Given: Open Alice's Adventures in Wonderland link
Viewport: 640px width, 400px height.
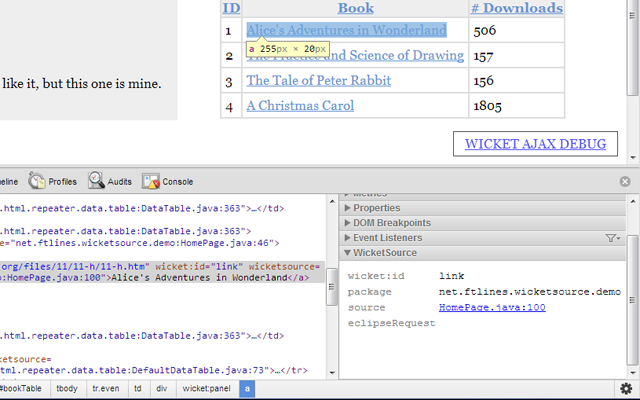Looking at the screenshot, I should [346, 30].
